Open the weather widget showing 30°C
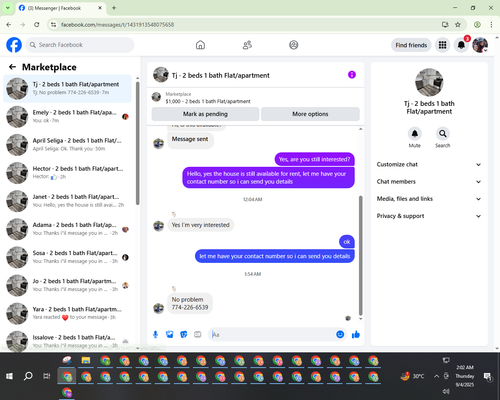The width and height of the screenshot is (500, 400). (413, 376)
